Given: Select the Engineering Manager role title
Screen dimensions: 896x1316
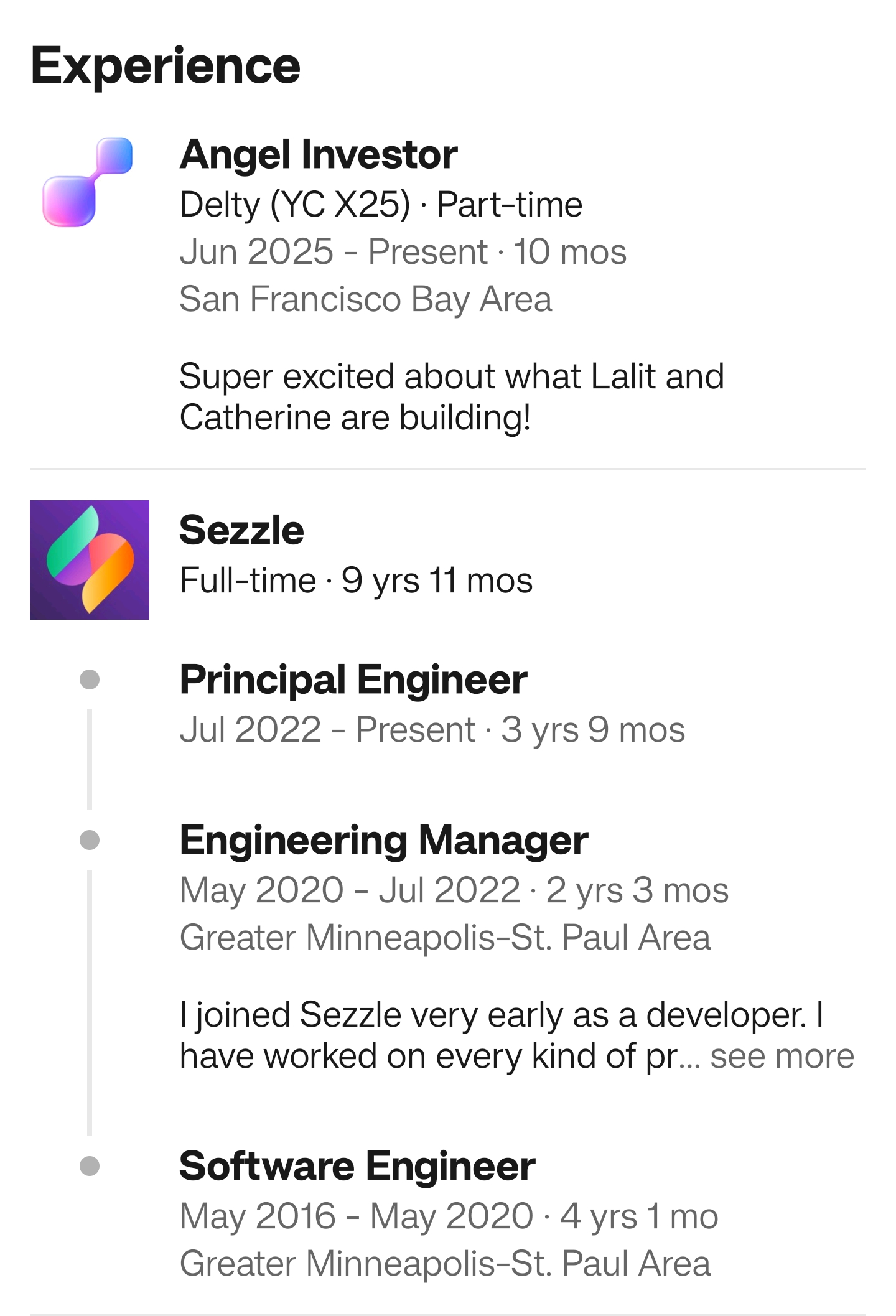Looking at the screenshot, I should [x=384, y=841].
